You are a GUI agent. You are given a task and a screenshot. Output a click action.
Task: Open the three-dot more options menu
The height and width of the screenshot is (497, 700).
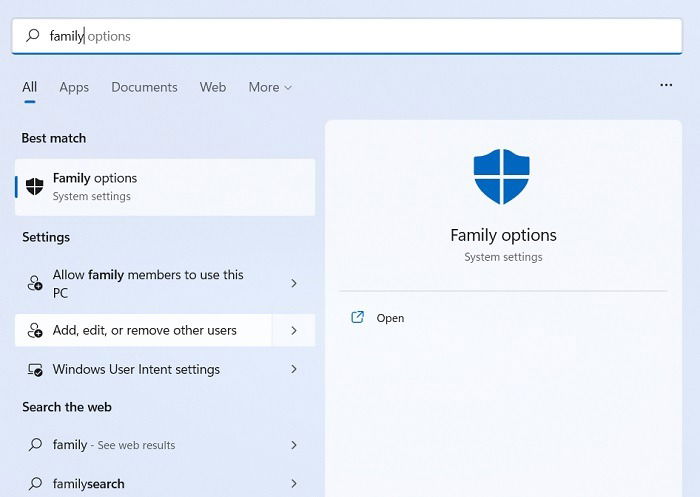[x=666, y=86]
